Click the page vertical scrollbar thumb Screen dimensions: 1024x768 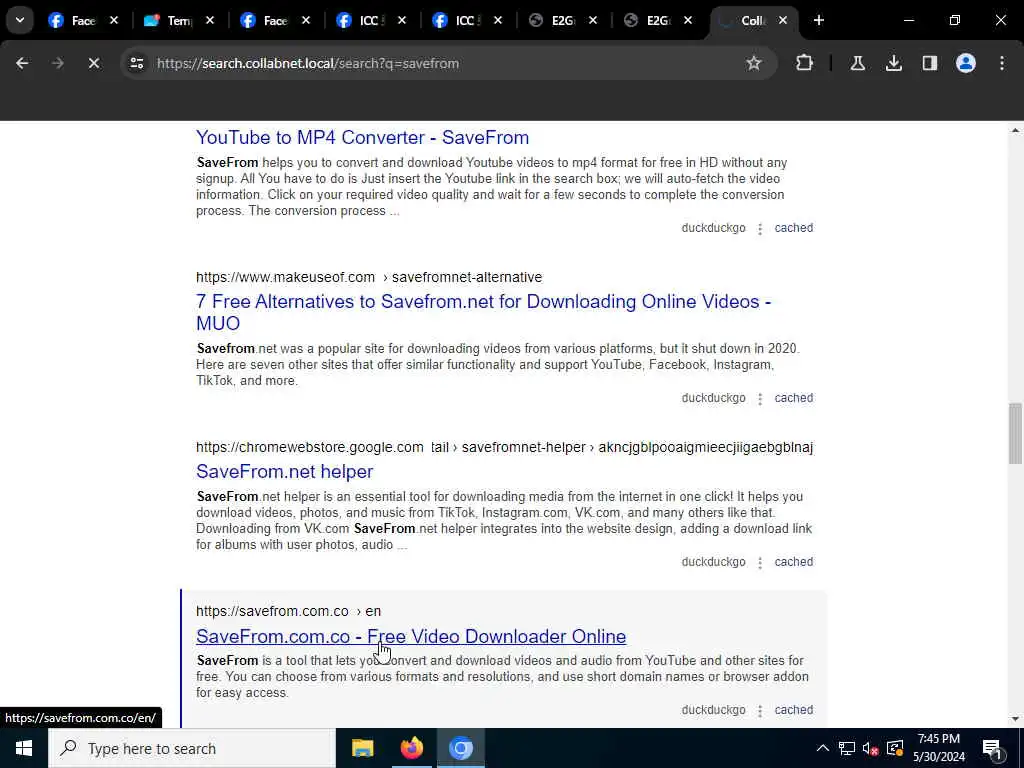click(x=1015, y=434)
